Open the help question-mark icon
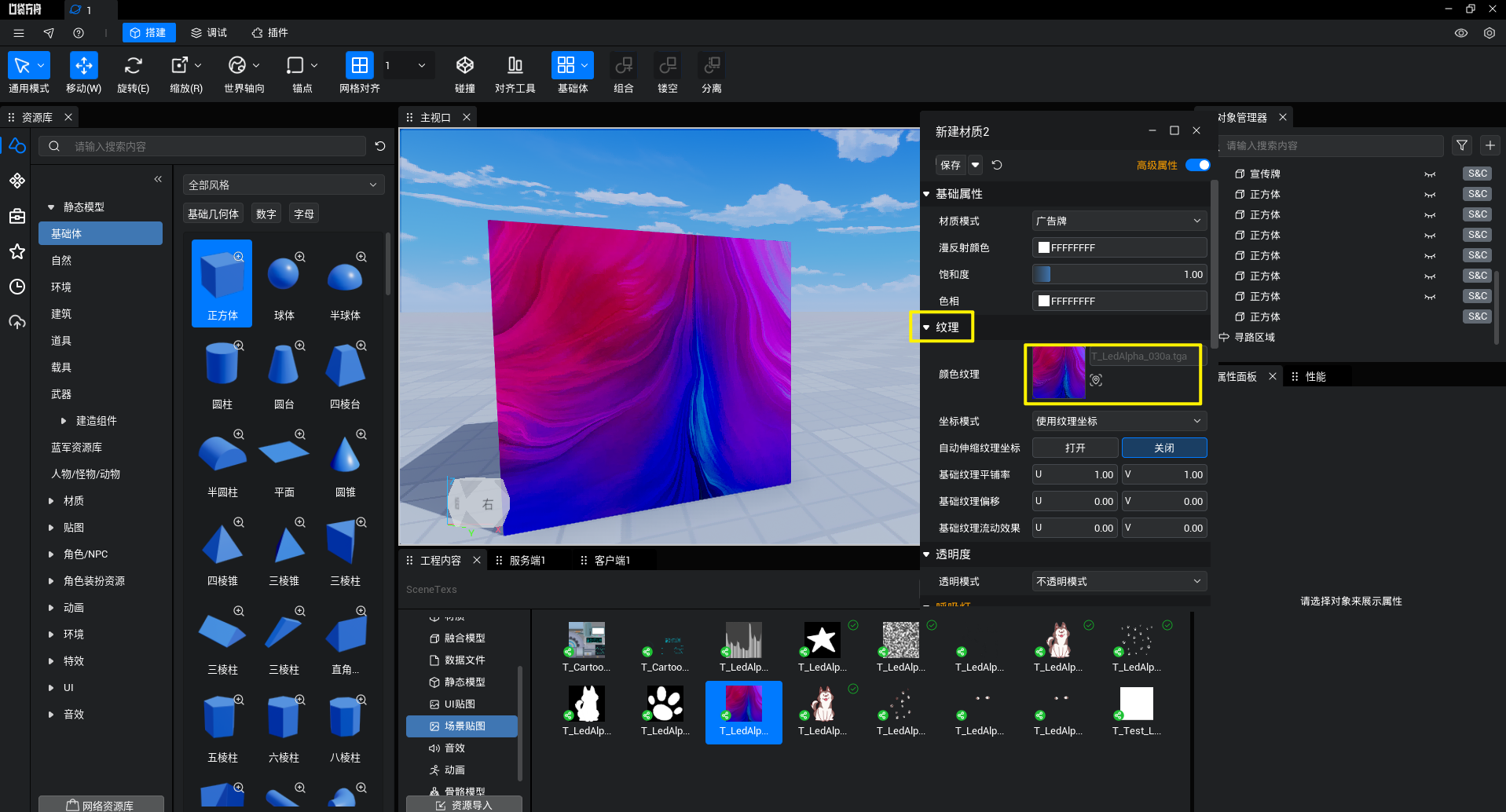 point(79,33)
